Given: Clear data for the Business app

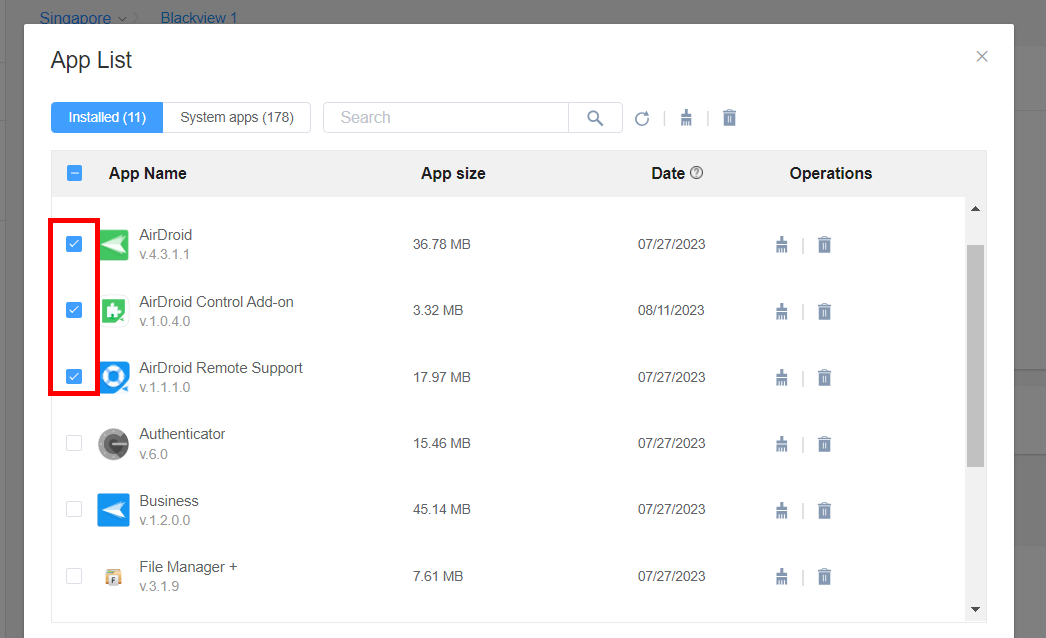Looking at the screenshot, I should point(782,511).
